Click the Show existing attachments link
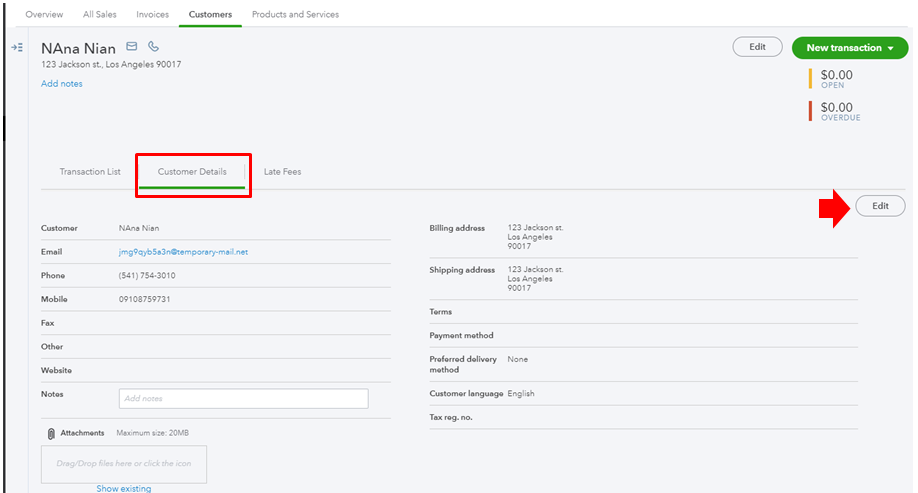 tap(124, 488)
